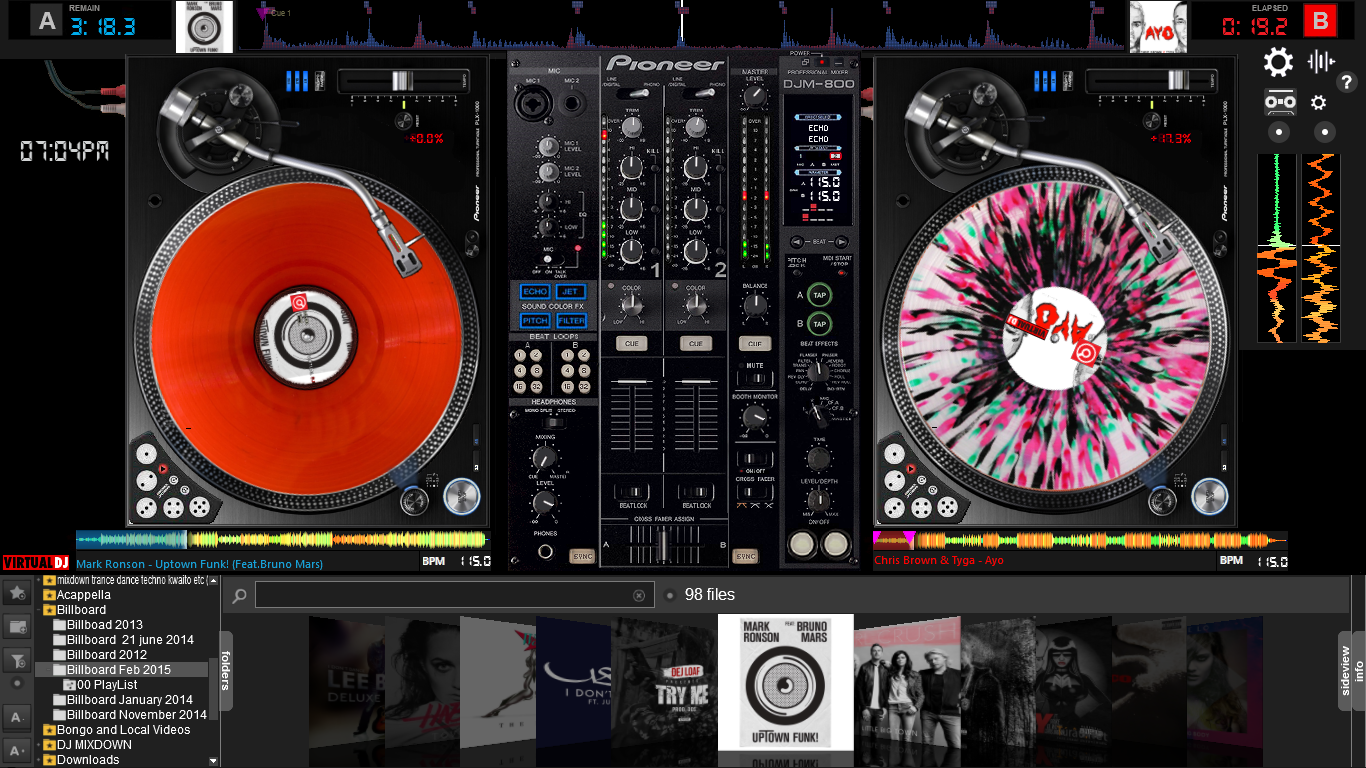This screenshot has height=768, width=1366.
Task: Enable the JET sound color effect
Action: (x=571, y=291)
